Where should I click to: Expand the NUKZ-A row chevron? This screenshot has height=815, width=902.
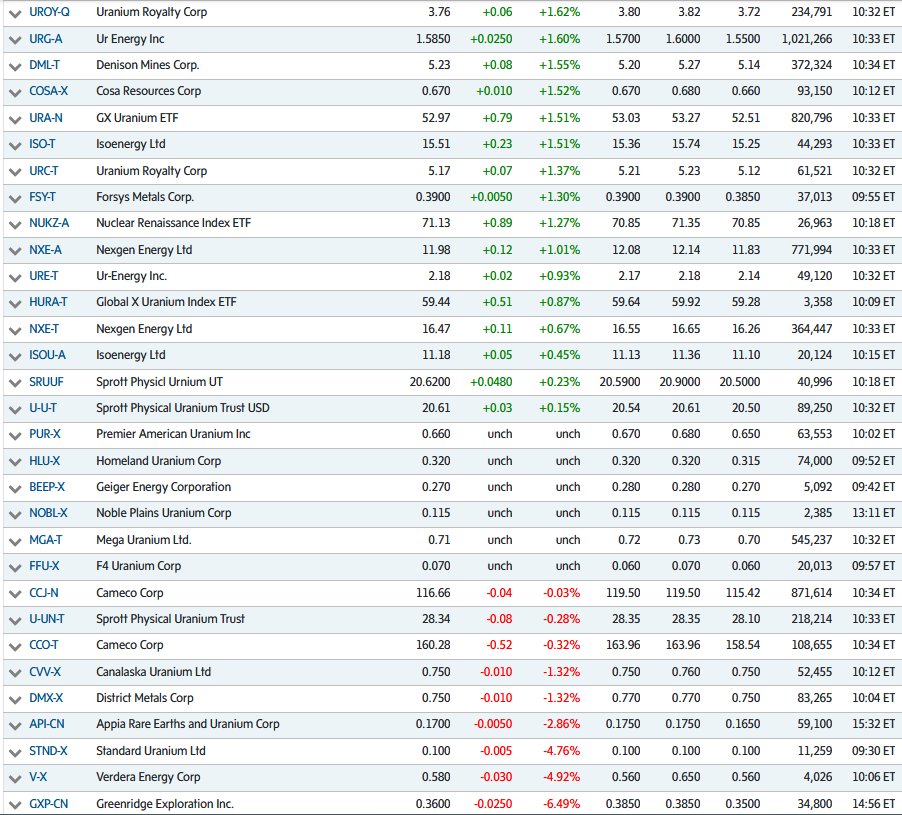point(15,223)
